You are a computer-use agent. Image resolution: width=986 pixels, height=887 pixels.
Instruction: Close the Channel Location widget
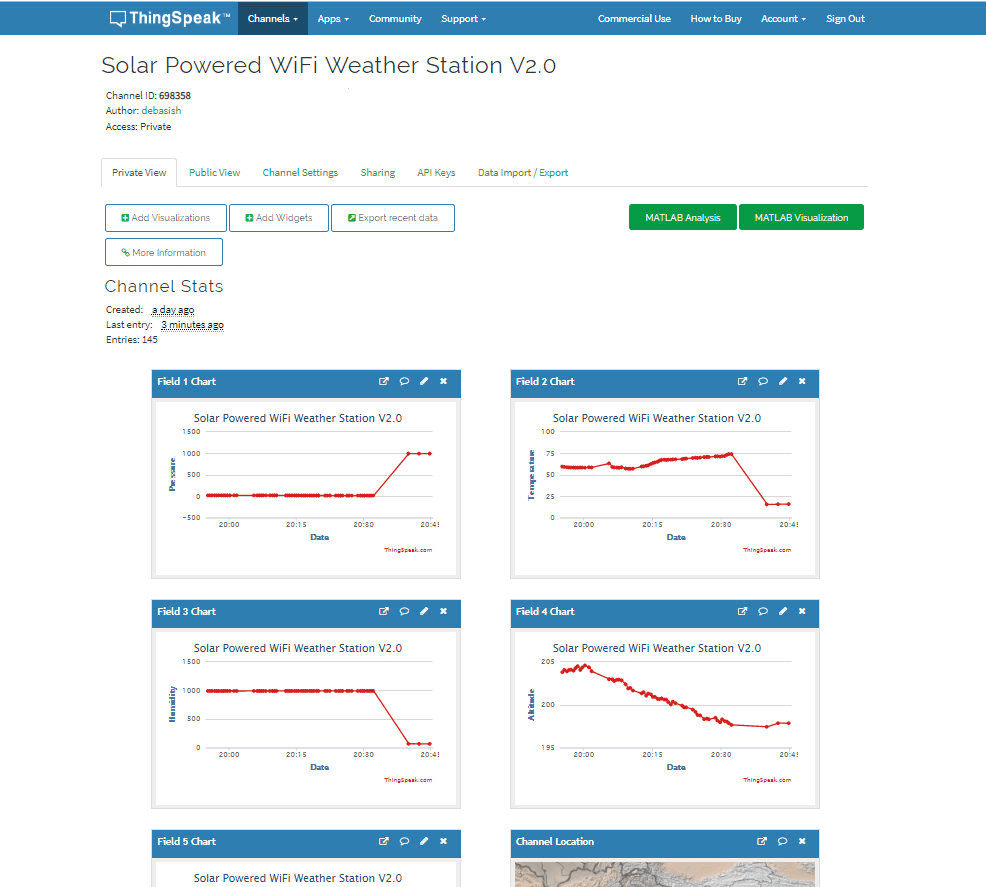(x=802, y=841)
